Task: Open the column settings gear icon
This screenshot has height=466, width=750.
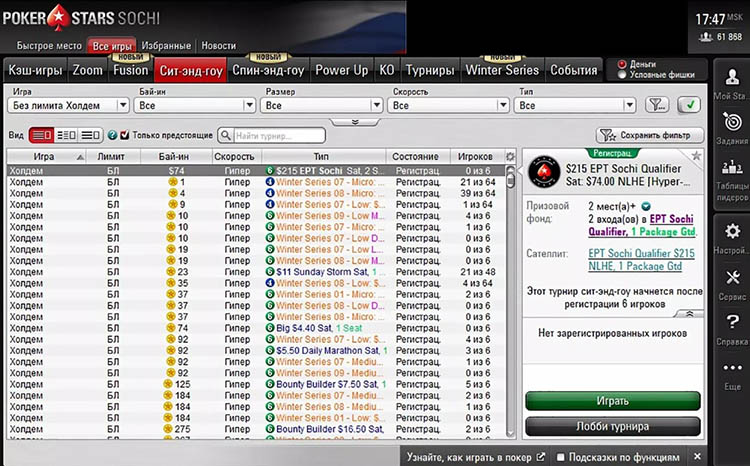Action: (510, 156)
